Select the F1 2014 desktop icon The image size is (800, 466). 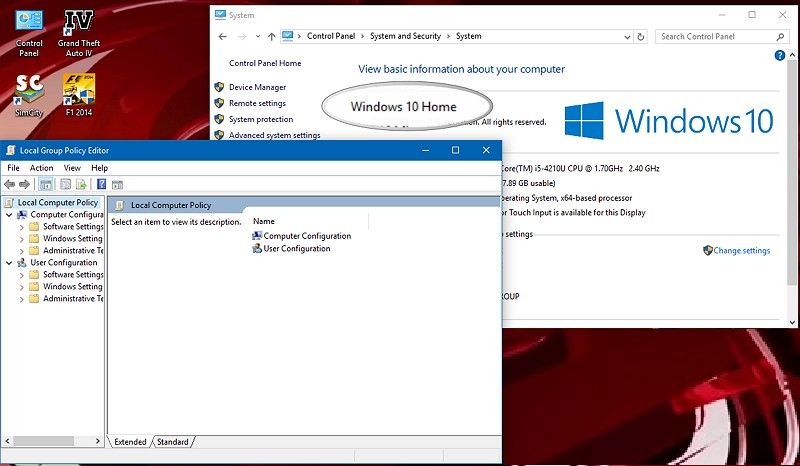tap(79, 95)
